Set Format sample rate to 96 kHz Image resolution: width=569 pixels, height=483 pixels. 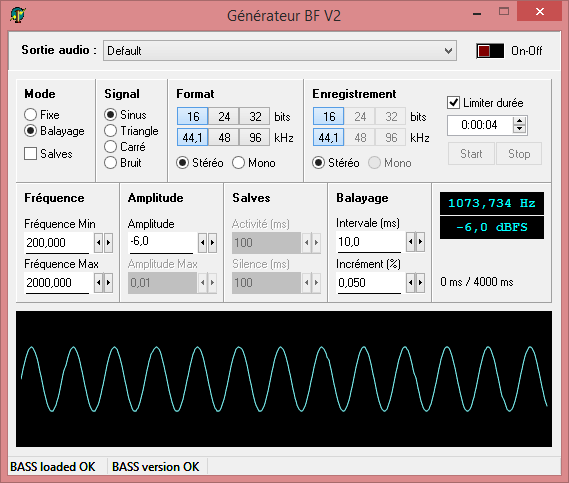click(255, 138)
